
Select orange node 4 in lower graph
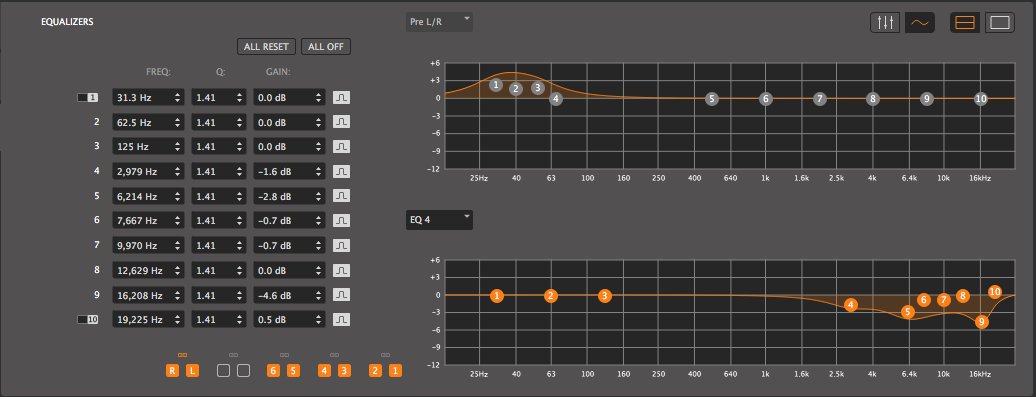click(851, 305)
